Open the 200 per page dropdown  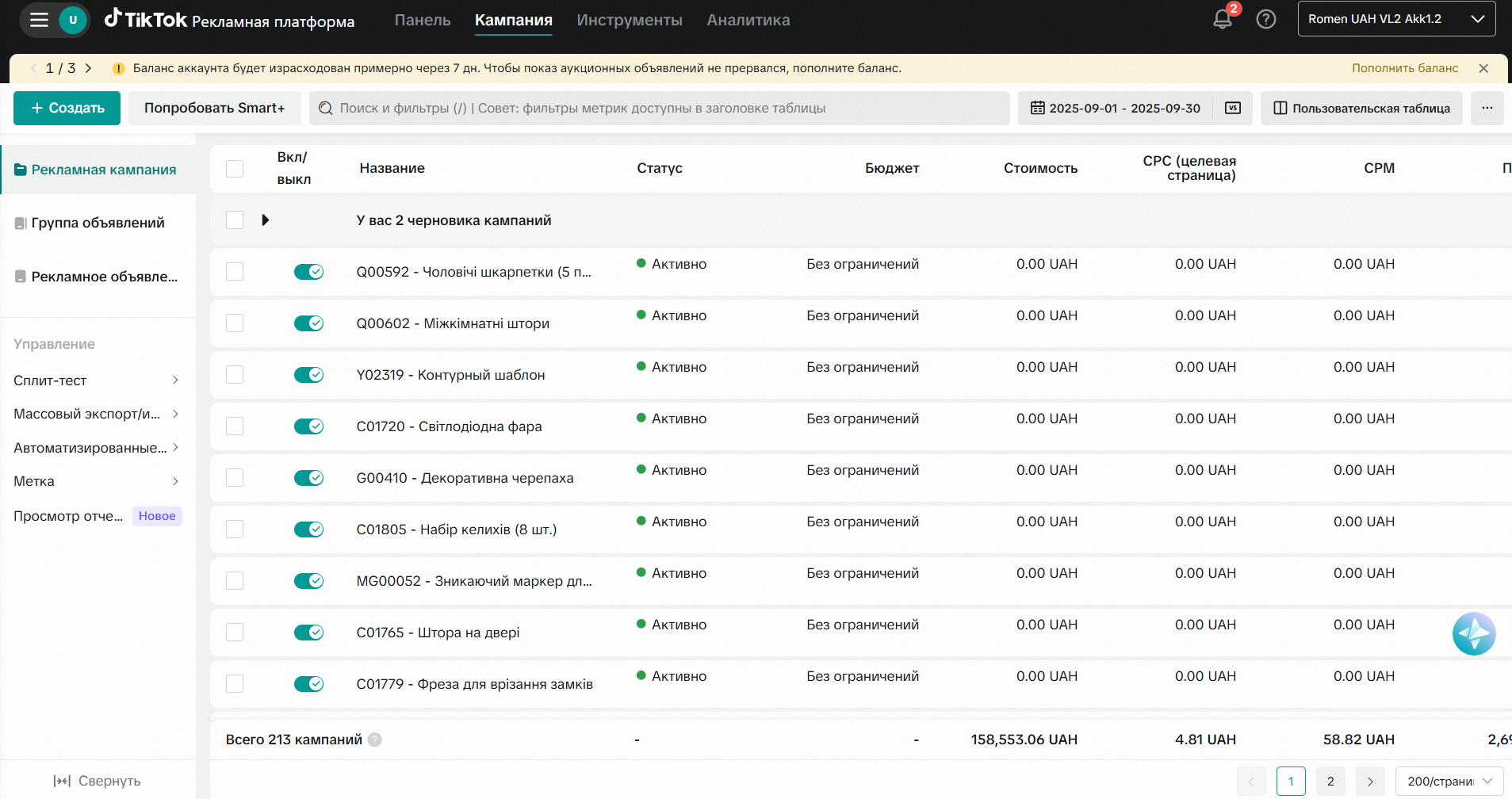pos(1449,781)
